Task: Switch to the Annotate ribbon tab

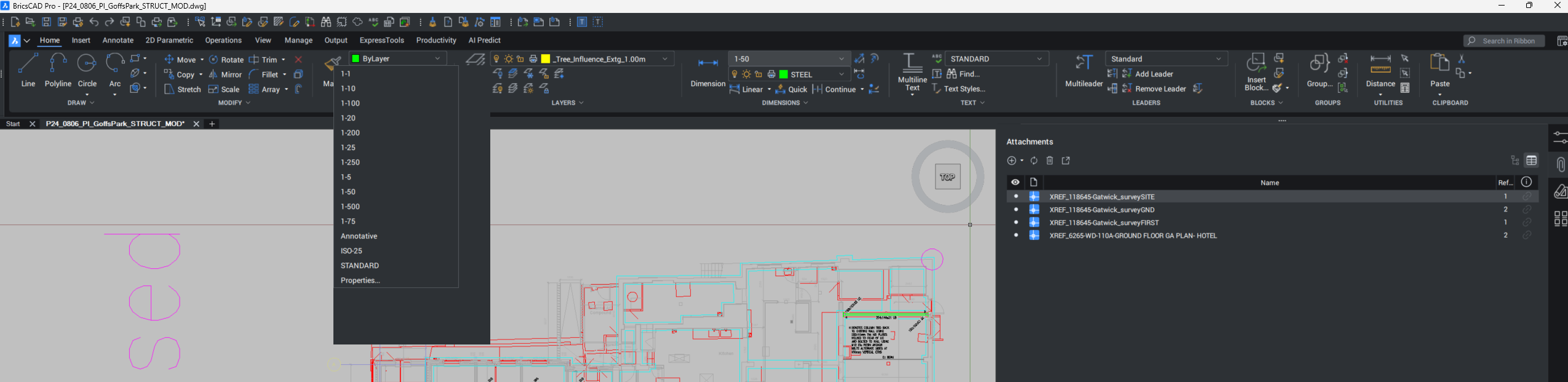Action: (x=117, y=41)
